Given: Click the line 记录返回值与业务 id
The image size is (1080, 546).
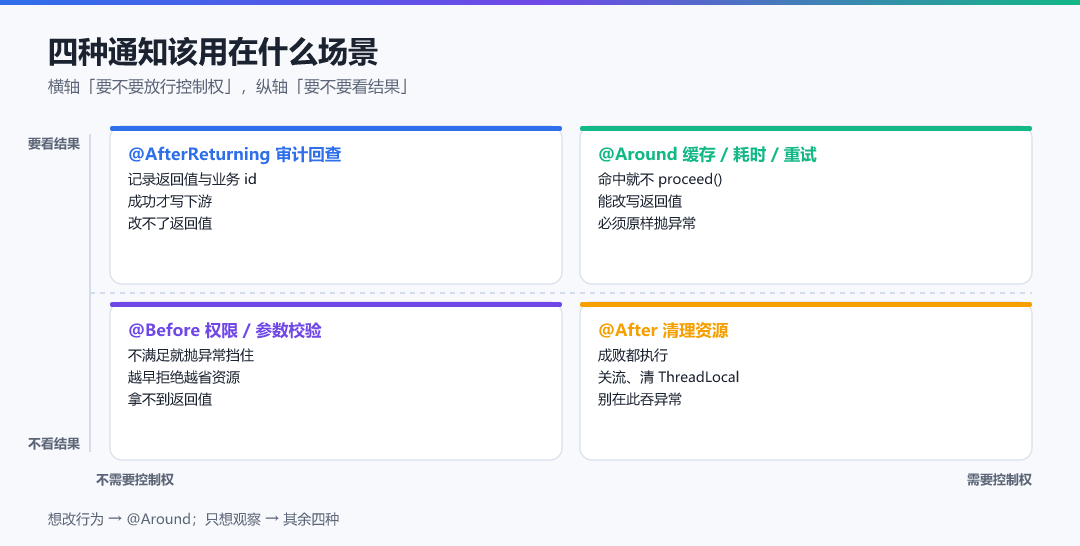Looking at the screenshot, I should (x=192, y=179).
